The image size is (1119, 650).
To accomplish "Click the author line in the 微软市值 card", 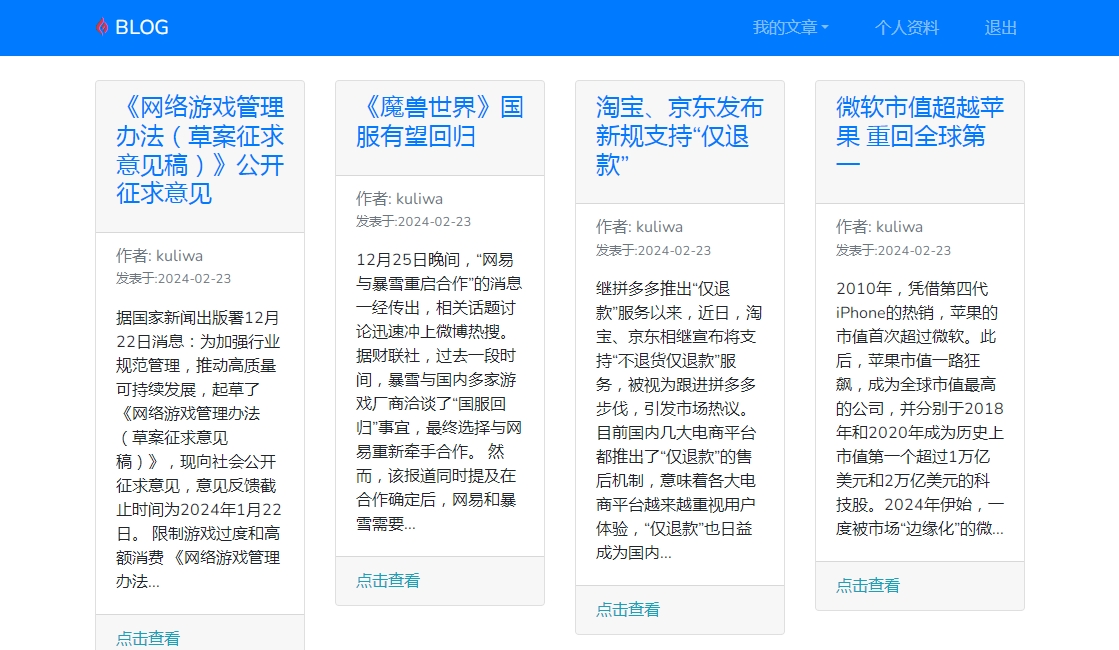I will click(x=879, y=227).
